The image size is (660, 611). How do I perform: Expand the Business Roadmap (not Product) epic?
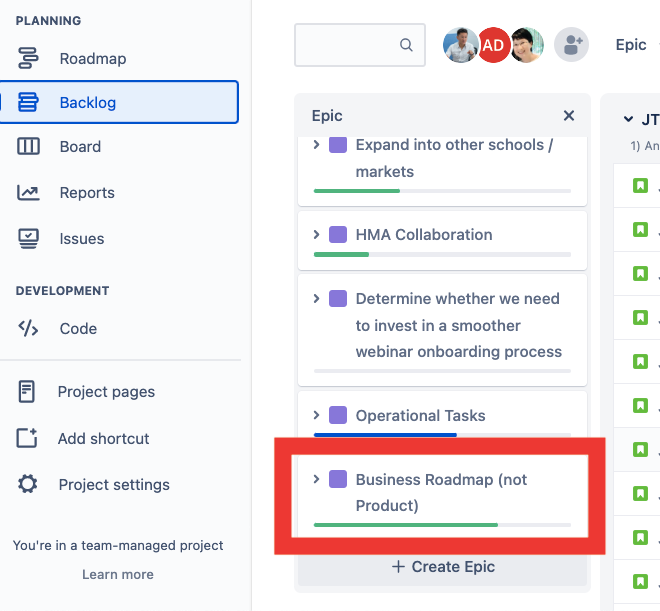[316, 479]
